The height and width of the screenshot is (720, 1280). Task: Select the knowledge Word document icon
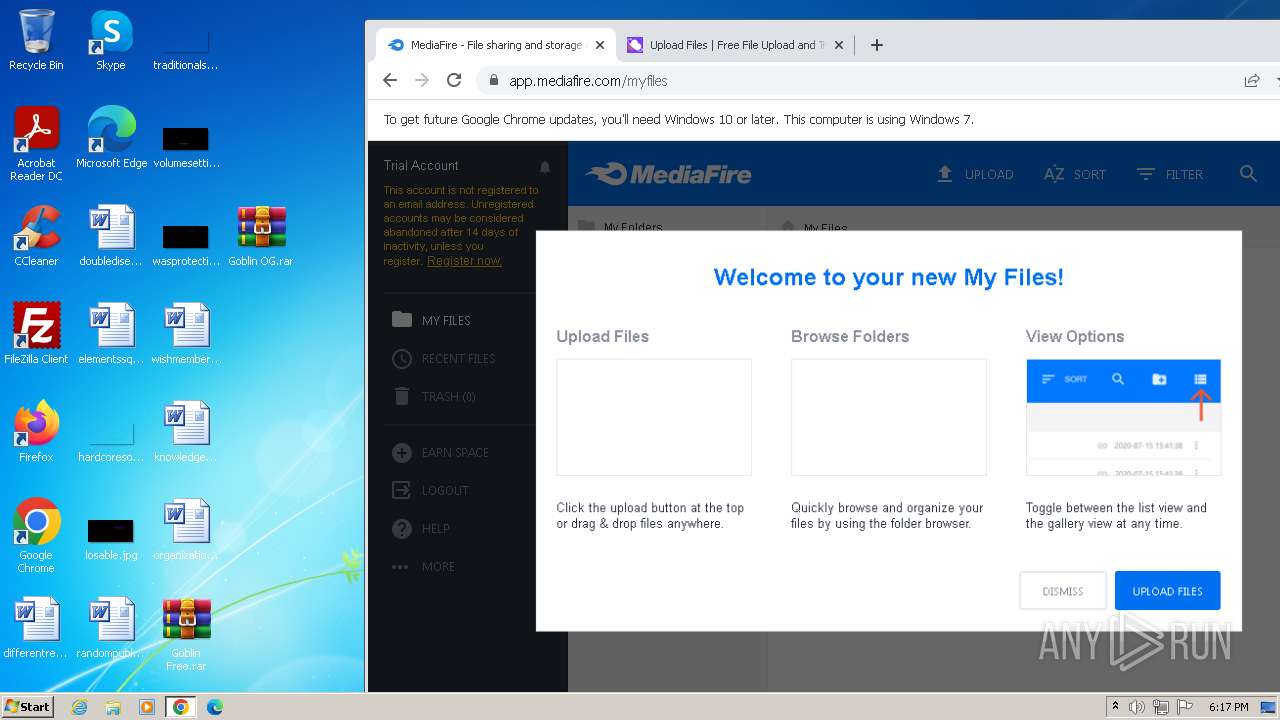tap(186, 432)
